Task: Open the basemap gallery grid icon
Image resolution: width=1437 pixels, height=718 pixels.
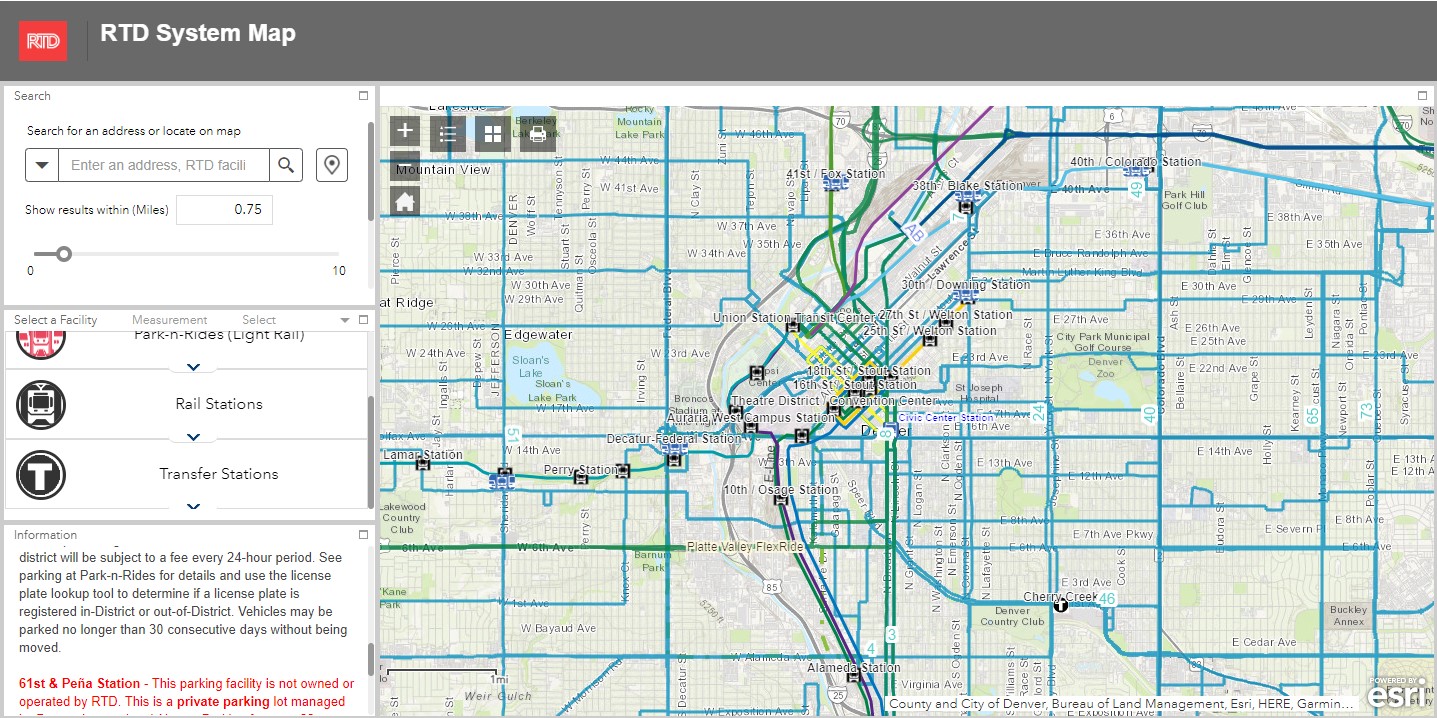Action: 491,132
